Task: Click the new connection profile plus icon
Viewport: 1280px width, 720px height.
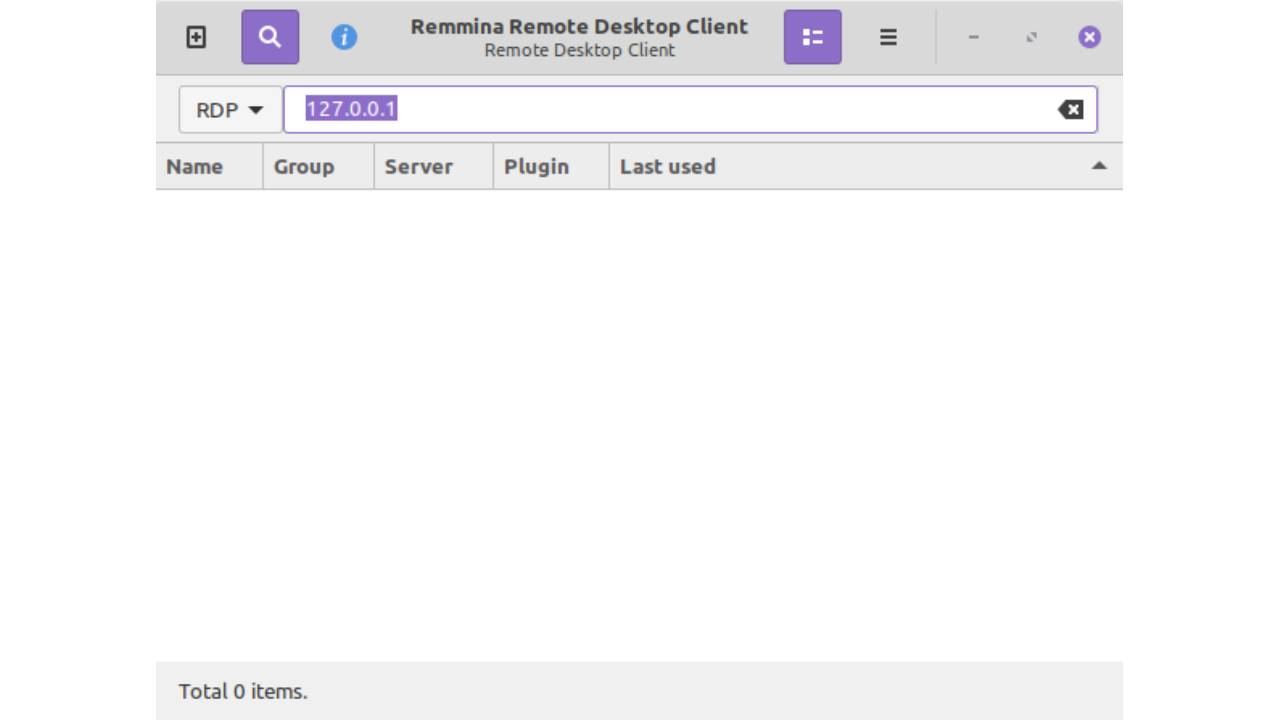Action: [196, 37]
